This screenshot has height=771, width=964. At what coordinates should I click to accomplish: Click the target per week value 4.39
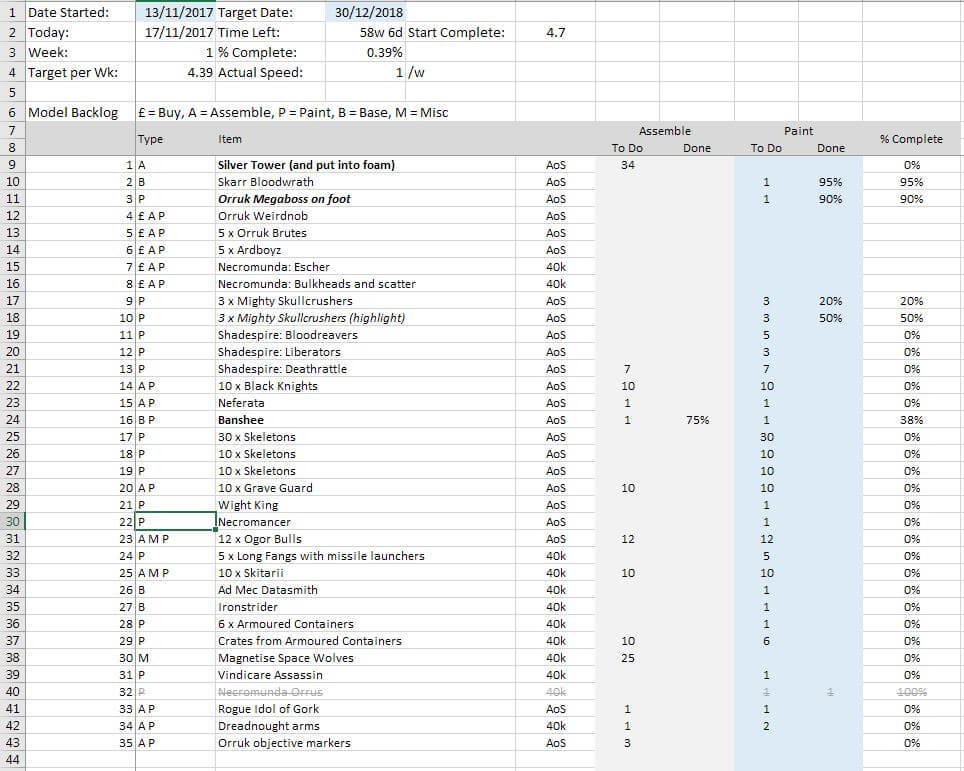[x=175, y=73]
